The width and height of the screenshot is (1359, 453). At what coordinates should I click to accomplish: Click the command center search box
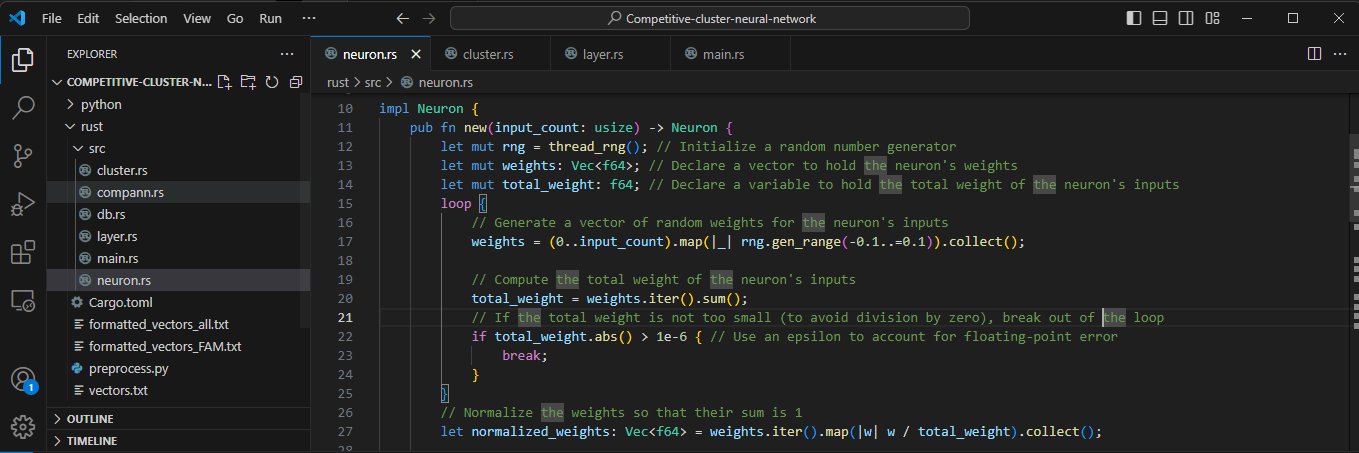coord(710,18)
